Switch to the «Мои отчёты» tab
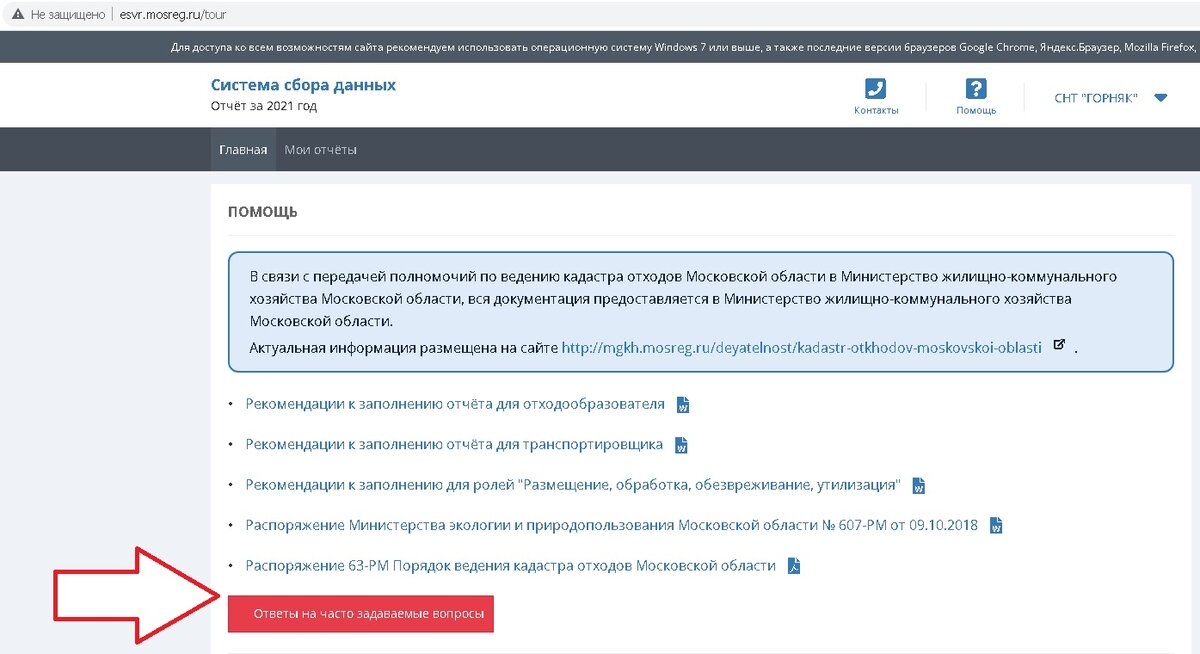This screenshot has height=654, width=1200. coord(319,149)
